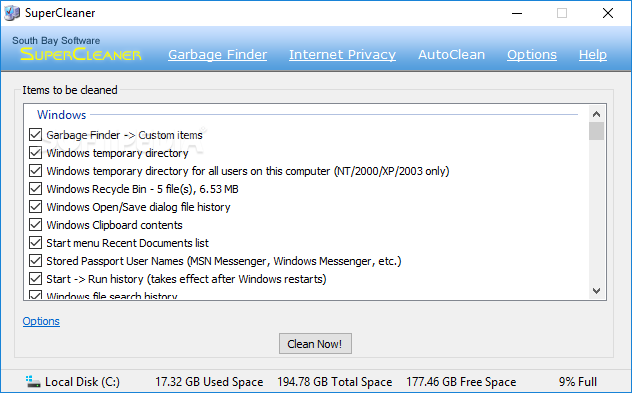Click the 17.32 GB Used Space status
The image size is (632, 393).
(209, 382)
